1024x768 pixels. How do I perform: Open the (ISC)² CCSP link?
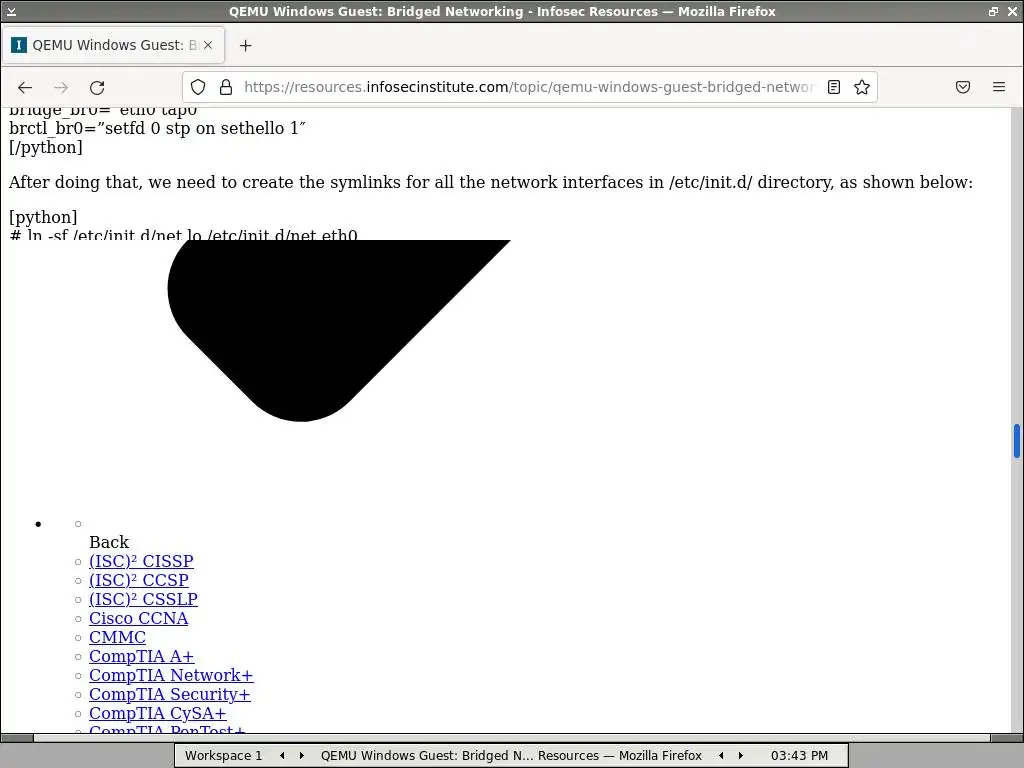coord(138,580)
